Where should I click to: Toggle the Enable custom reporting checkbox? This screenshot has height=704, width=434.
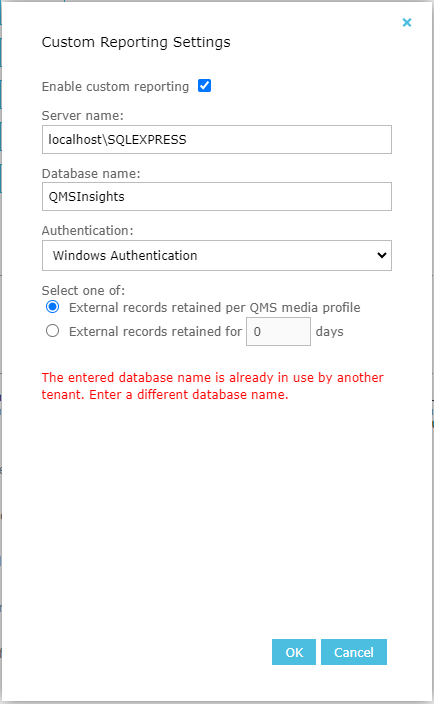(x=205, y=85)
